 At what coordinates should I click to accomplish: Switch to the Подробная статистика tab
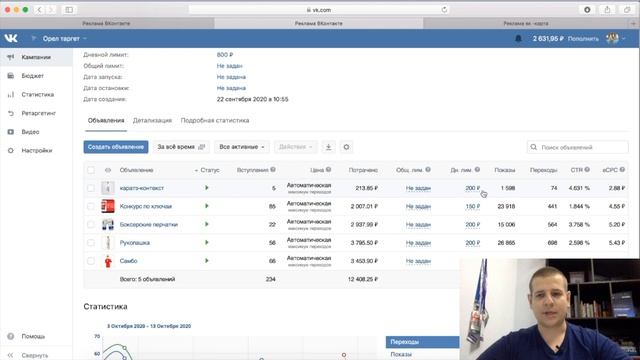(x=215, y=120)
